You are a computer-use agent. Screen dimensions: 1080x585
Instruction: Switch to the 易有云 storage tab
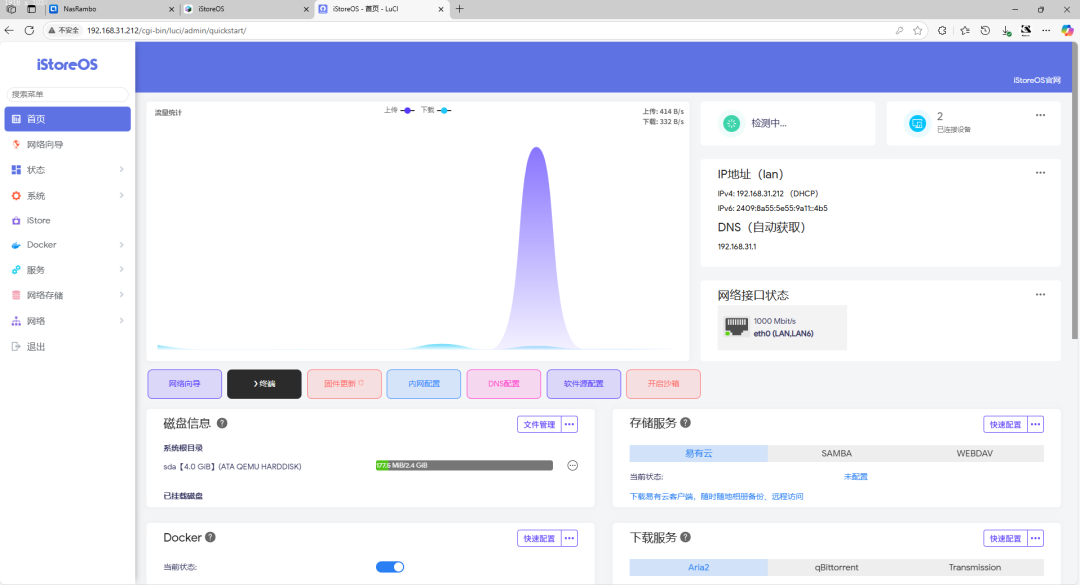(698, 453)
